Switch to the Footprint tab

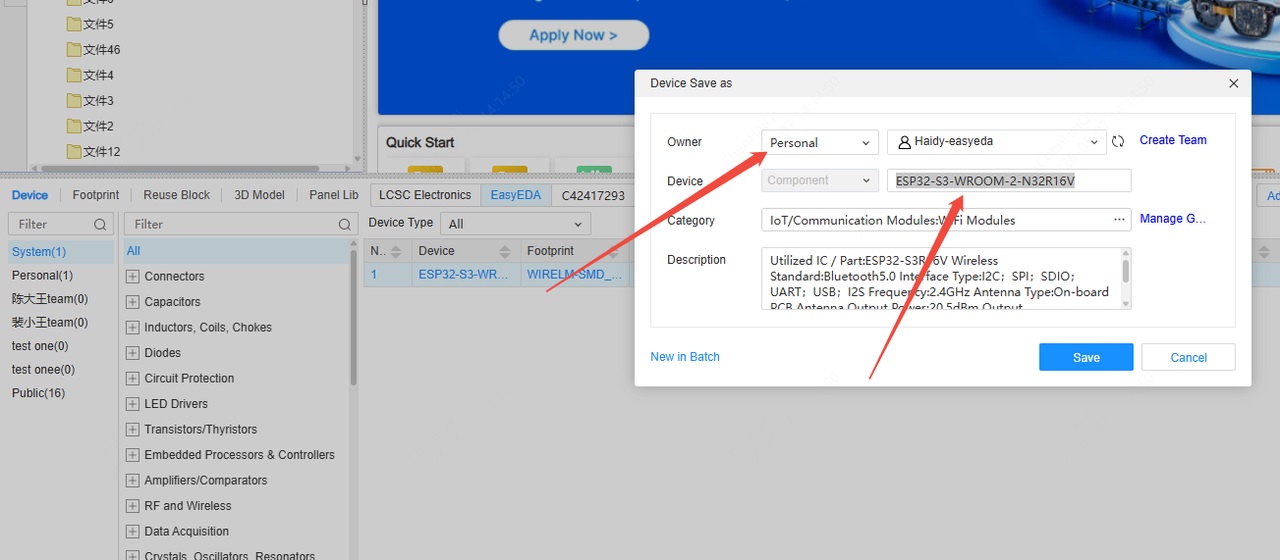click(96, 195)
